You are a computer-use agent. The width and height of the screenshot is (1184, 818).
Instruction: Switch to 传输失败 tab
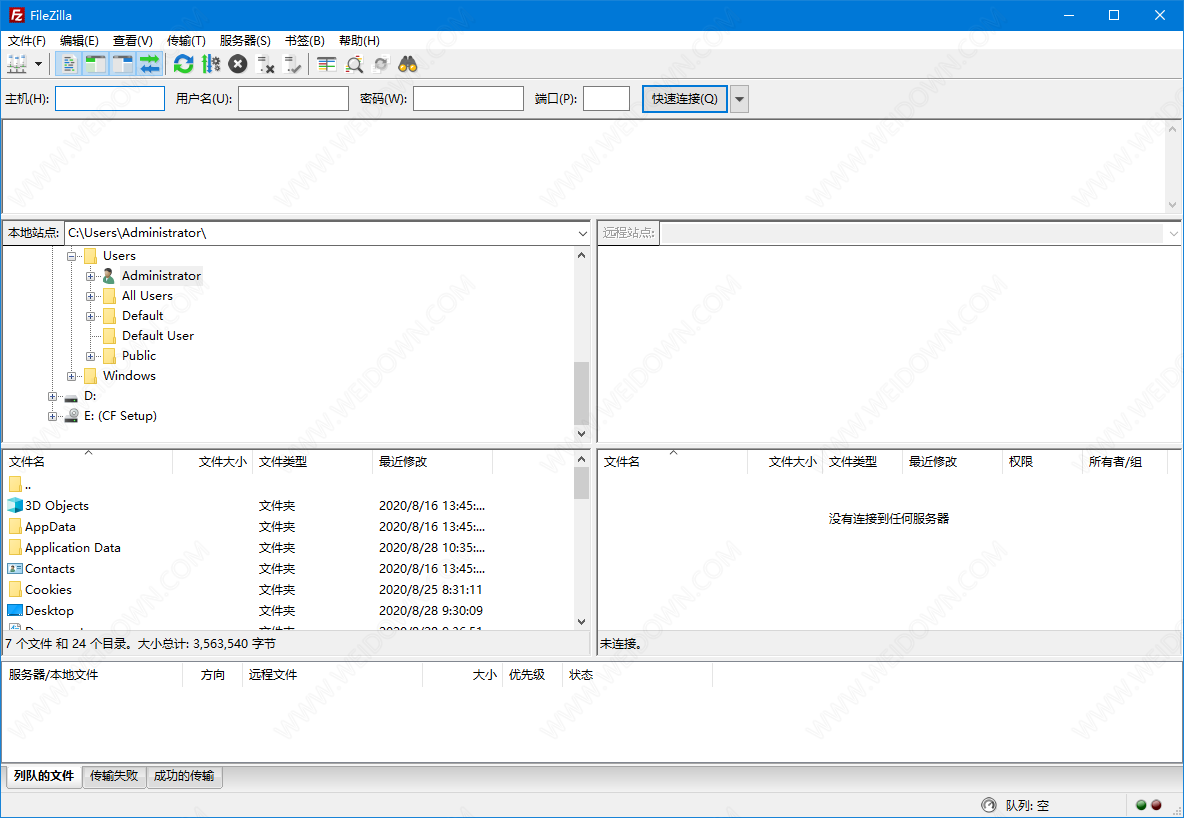(114, 776)
